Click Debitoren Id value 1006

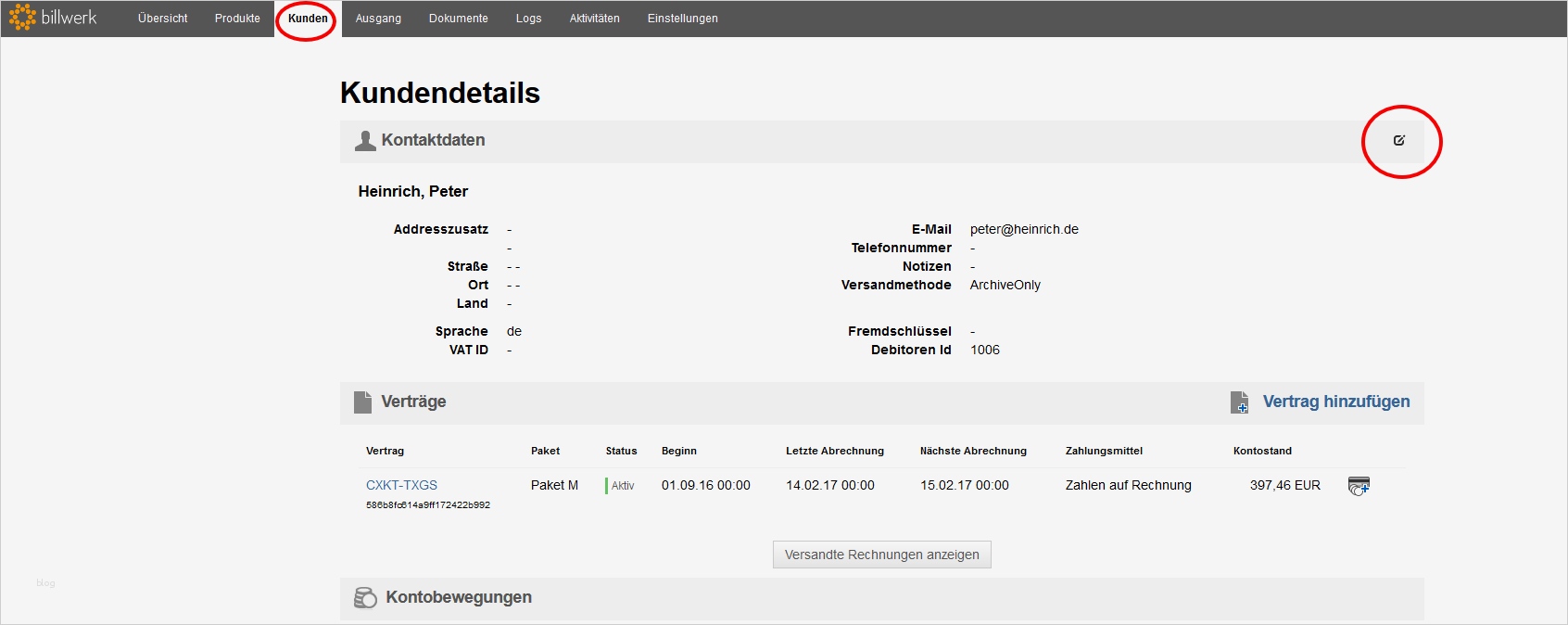click(x=985, y=350)
